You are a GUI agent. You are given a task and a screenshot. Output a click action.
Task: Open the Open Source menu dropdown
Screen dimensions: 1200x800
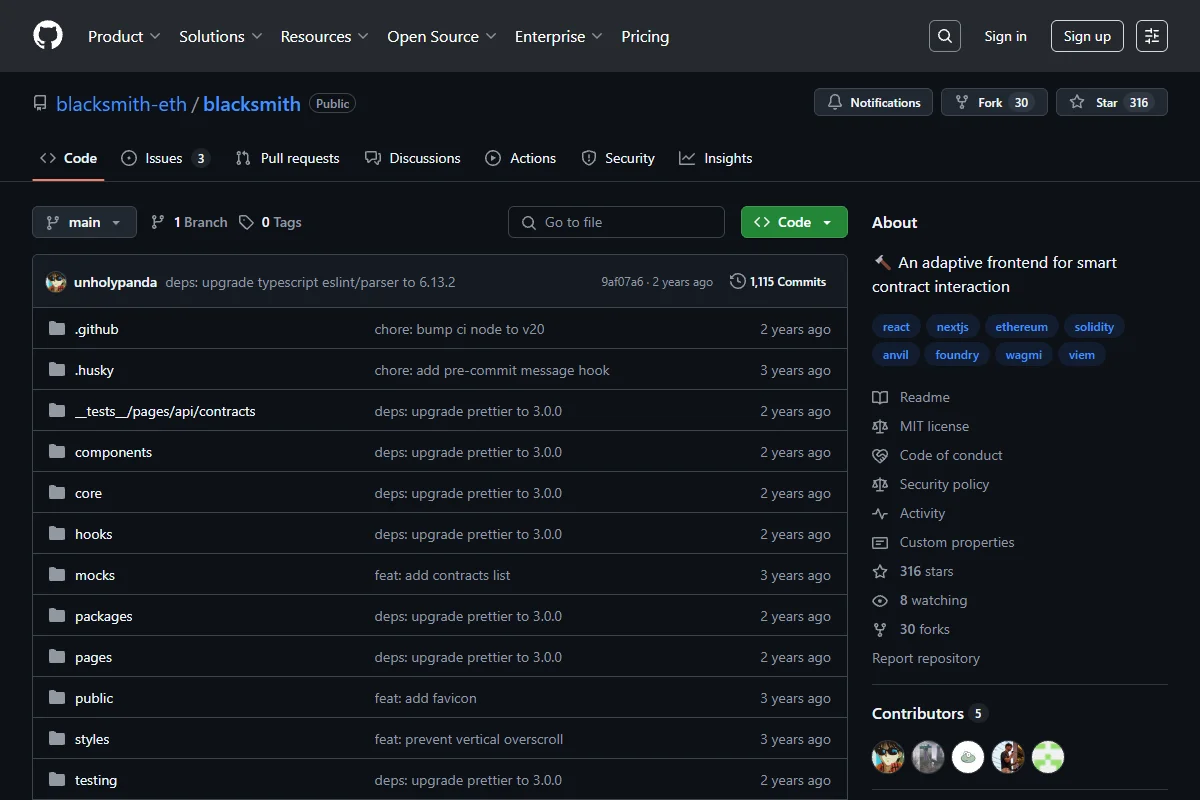[442, 36]
